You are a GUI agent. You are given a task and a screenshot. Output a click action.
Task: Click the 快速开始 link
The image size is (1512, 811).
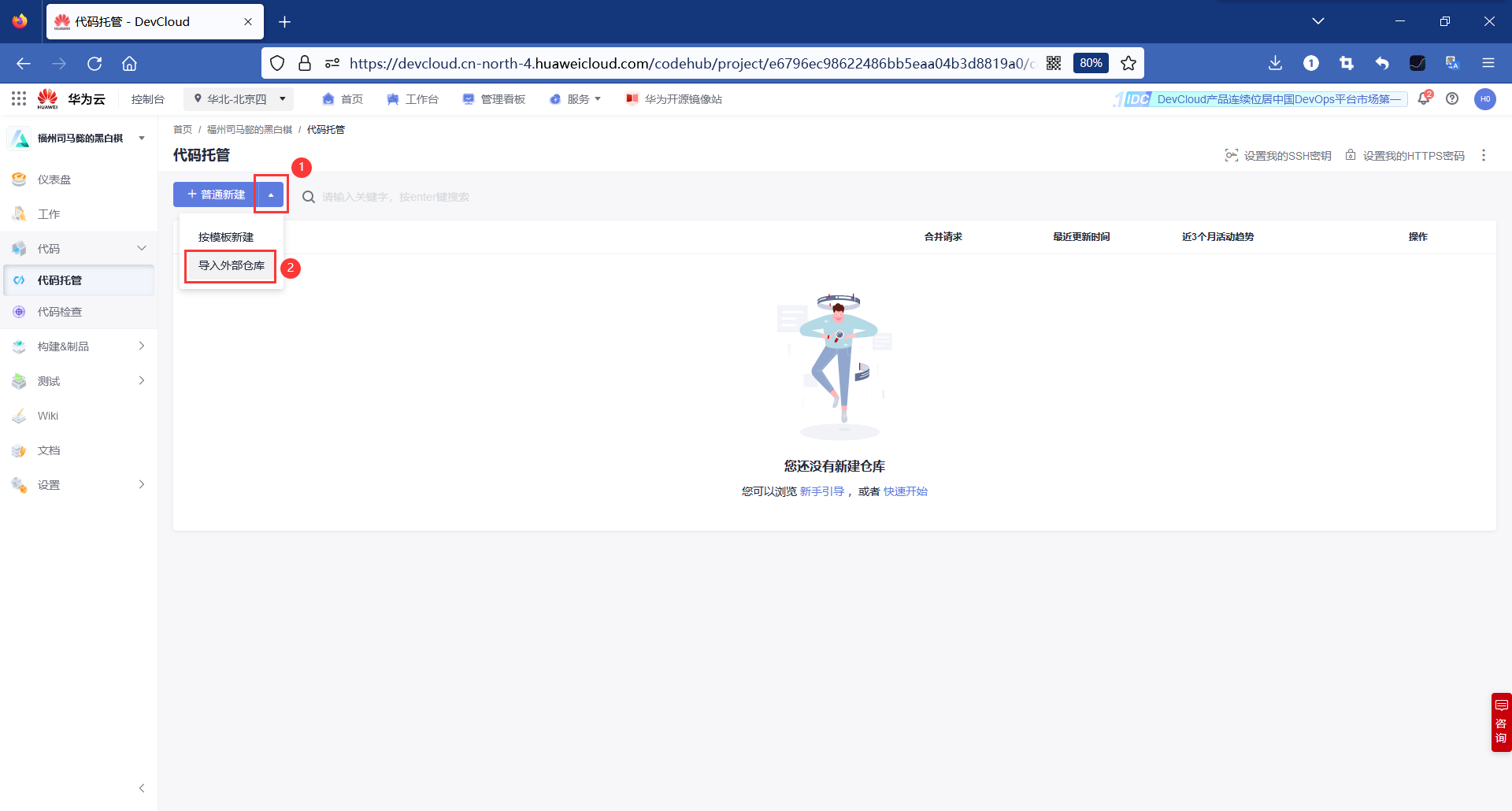point(905,491)
